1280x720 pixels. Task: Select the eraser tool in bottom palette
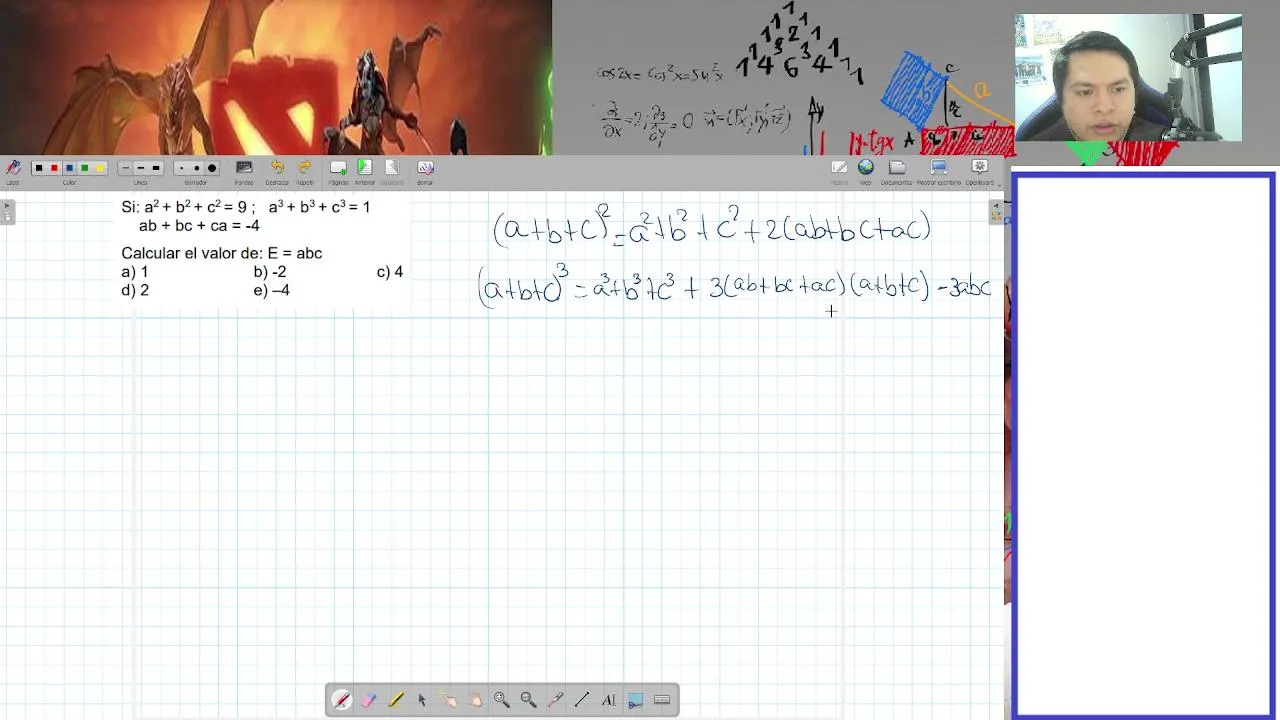coord(368,700)
